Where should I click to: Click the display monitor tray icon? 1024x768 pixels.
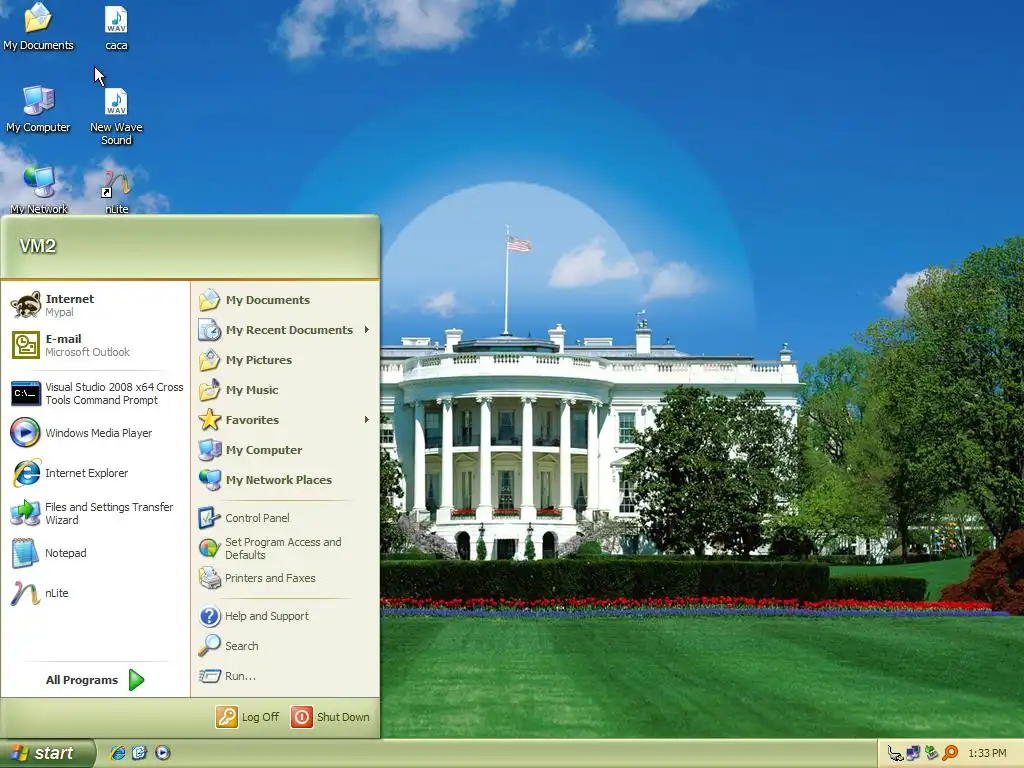tap(913, 754)
